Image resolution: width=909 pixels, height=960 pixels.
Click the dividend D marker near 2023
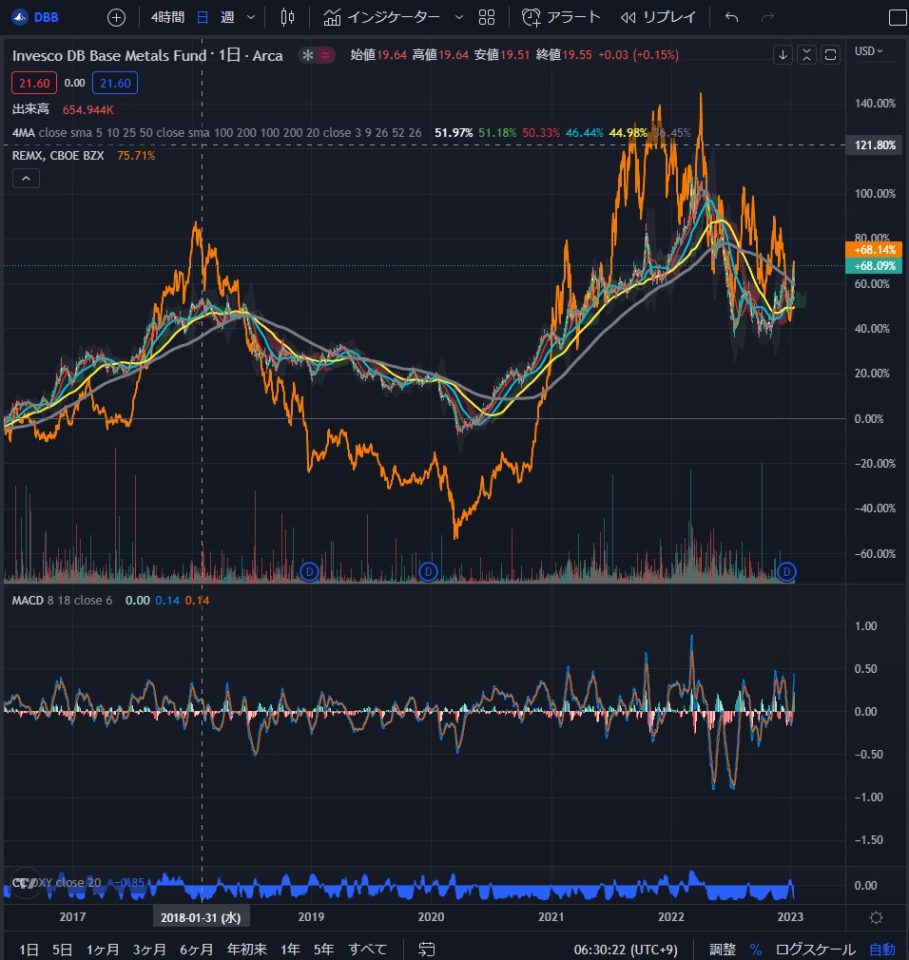(x=787, y=572)
